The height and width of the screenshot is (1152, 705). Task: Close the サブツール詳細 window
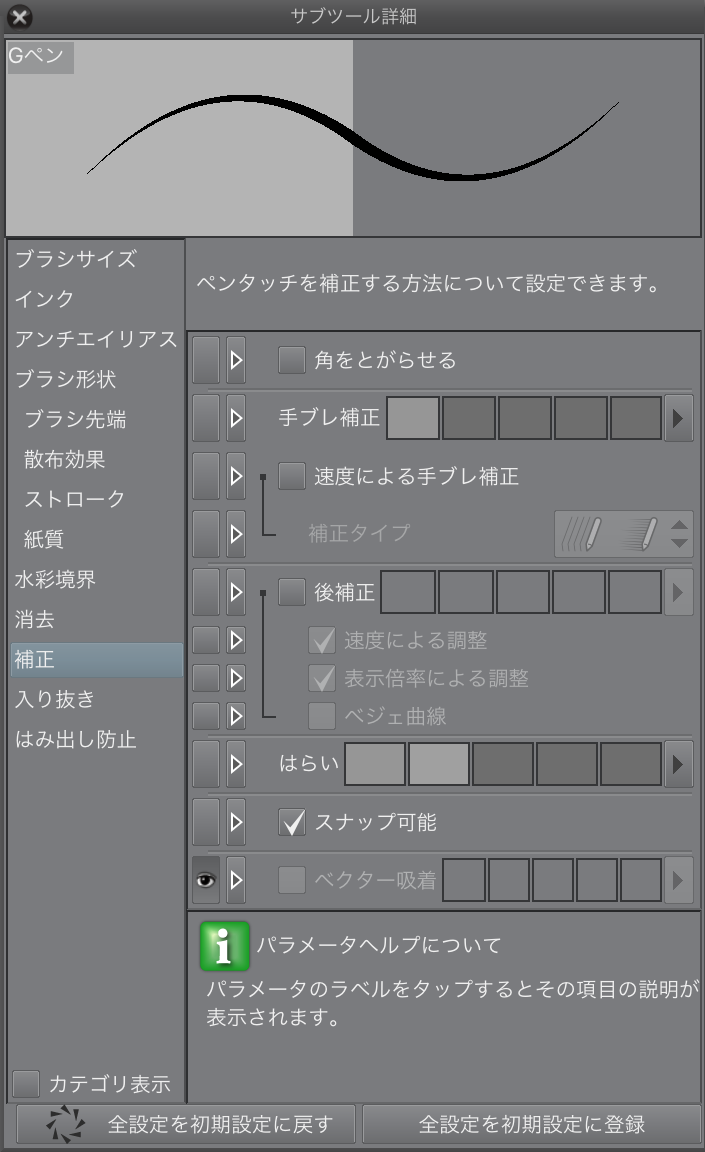pos(19,16)
